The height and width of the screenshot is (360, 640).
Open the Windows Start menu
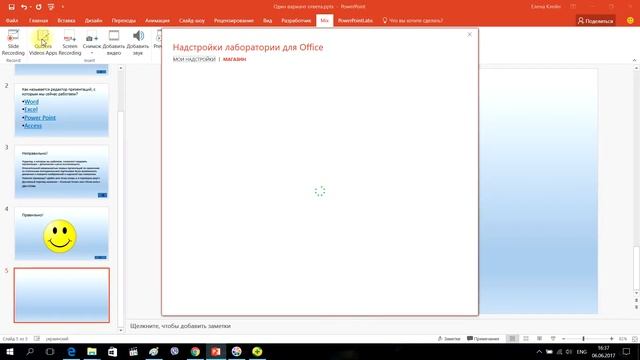[9, 351]
